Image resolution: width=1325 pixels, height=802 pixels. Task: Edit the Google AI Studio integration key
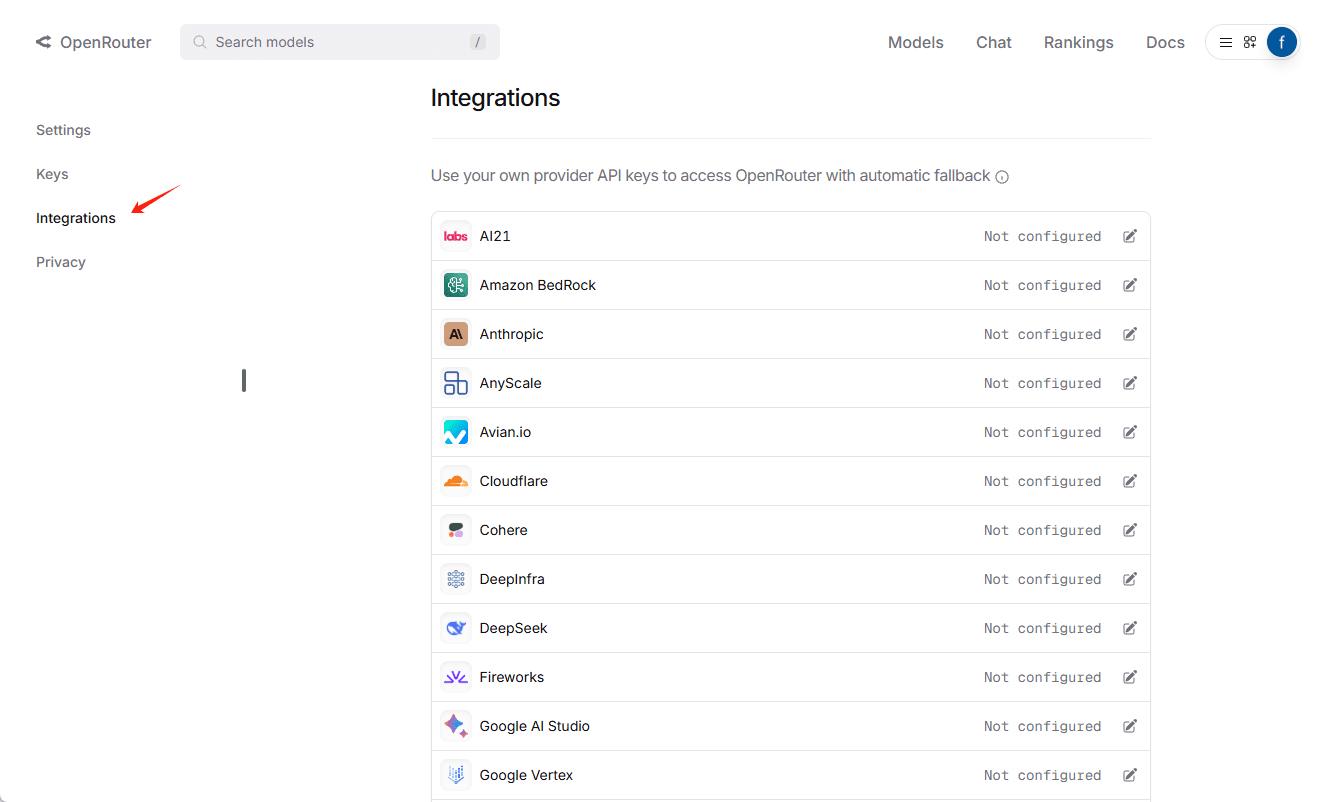pos(1130,726)
